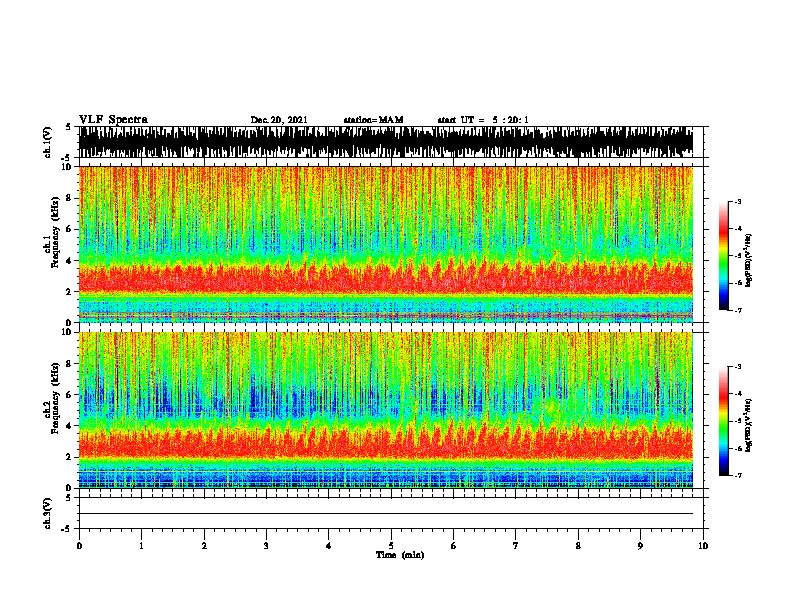Click the "ch.3(V)" axis label
This screenshot has height=612, width=792.
pyautogui.click(x=47, y=514)
